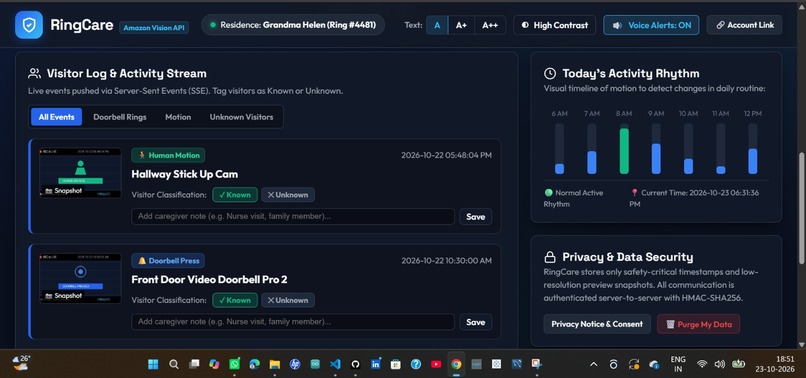
Task: Click the RingCare shield logo
Action: [29, 25]
